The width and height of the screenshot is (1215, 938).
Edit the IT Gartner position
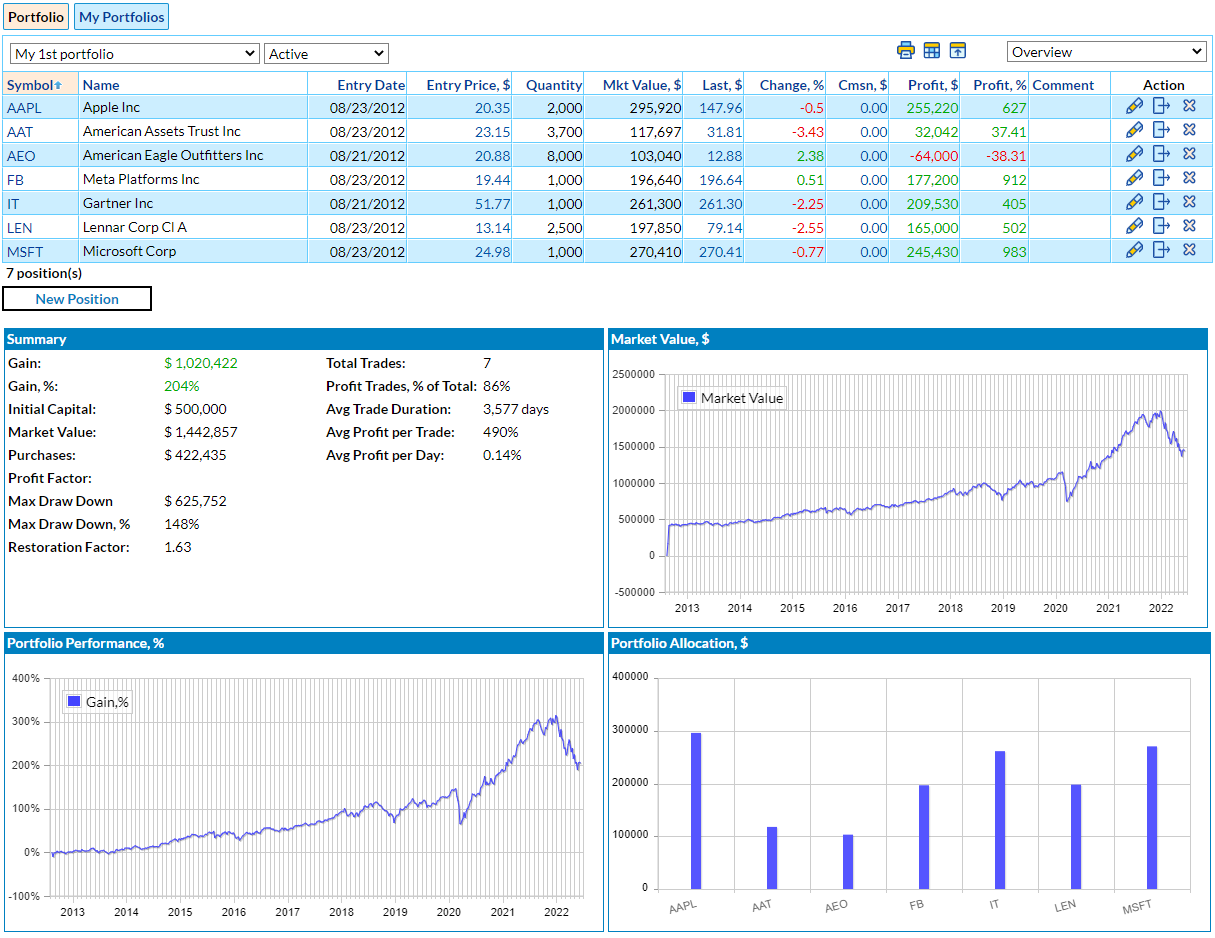point(1134,201)
